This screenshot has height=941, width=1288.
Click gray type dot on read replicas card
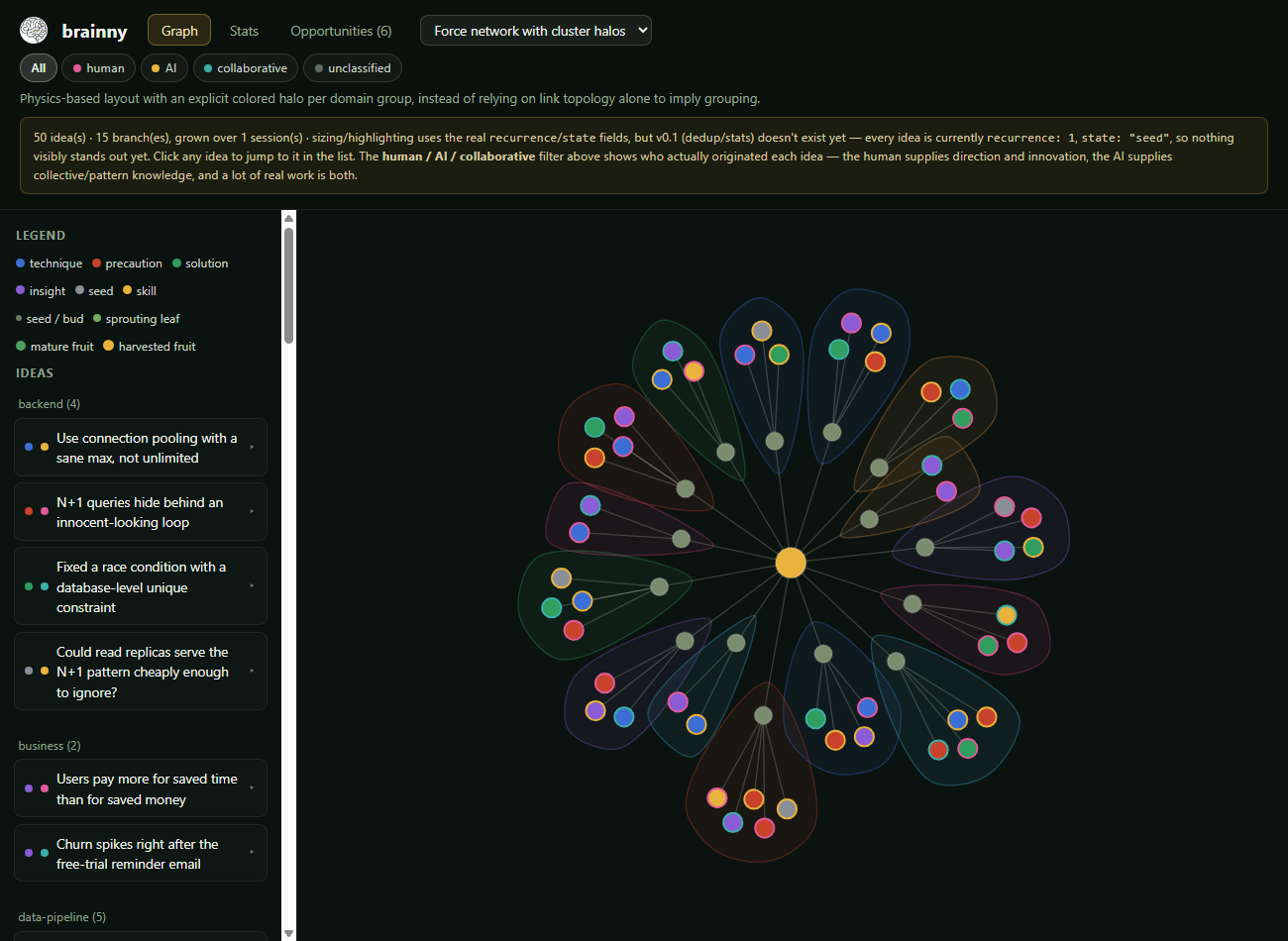click(29, 671)
